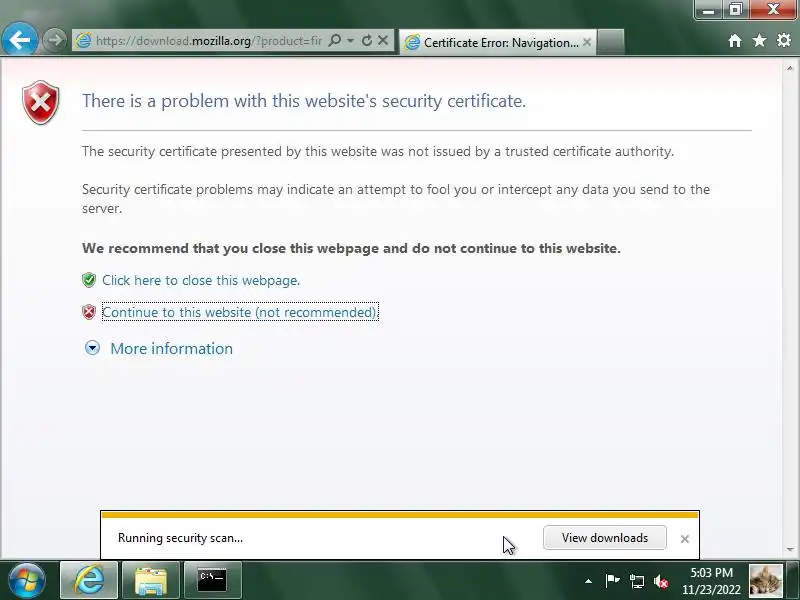Show hidden tray icons arrow
The width and height of the screenshot is (800, 600).
pos(588,581)
